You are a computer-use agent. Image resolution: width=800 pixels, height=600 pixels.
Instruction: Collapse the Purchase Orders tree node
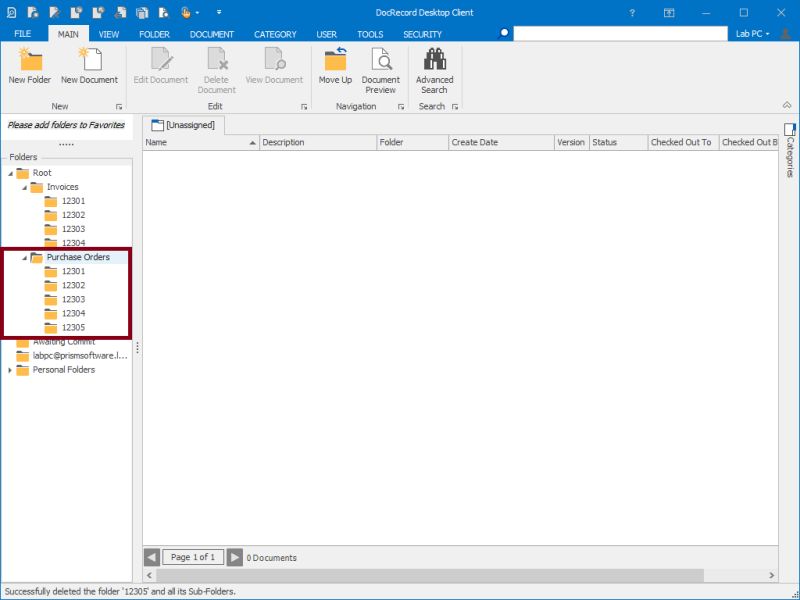[x=24, y=258]
